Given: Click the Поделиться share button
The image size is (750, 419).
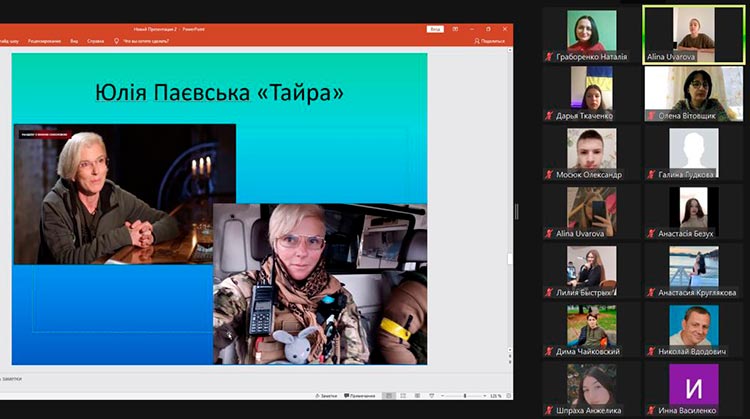Looking at the screenshot, I should (x=491, y=41).
